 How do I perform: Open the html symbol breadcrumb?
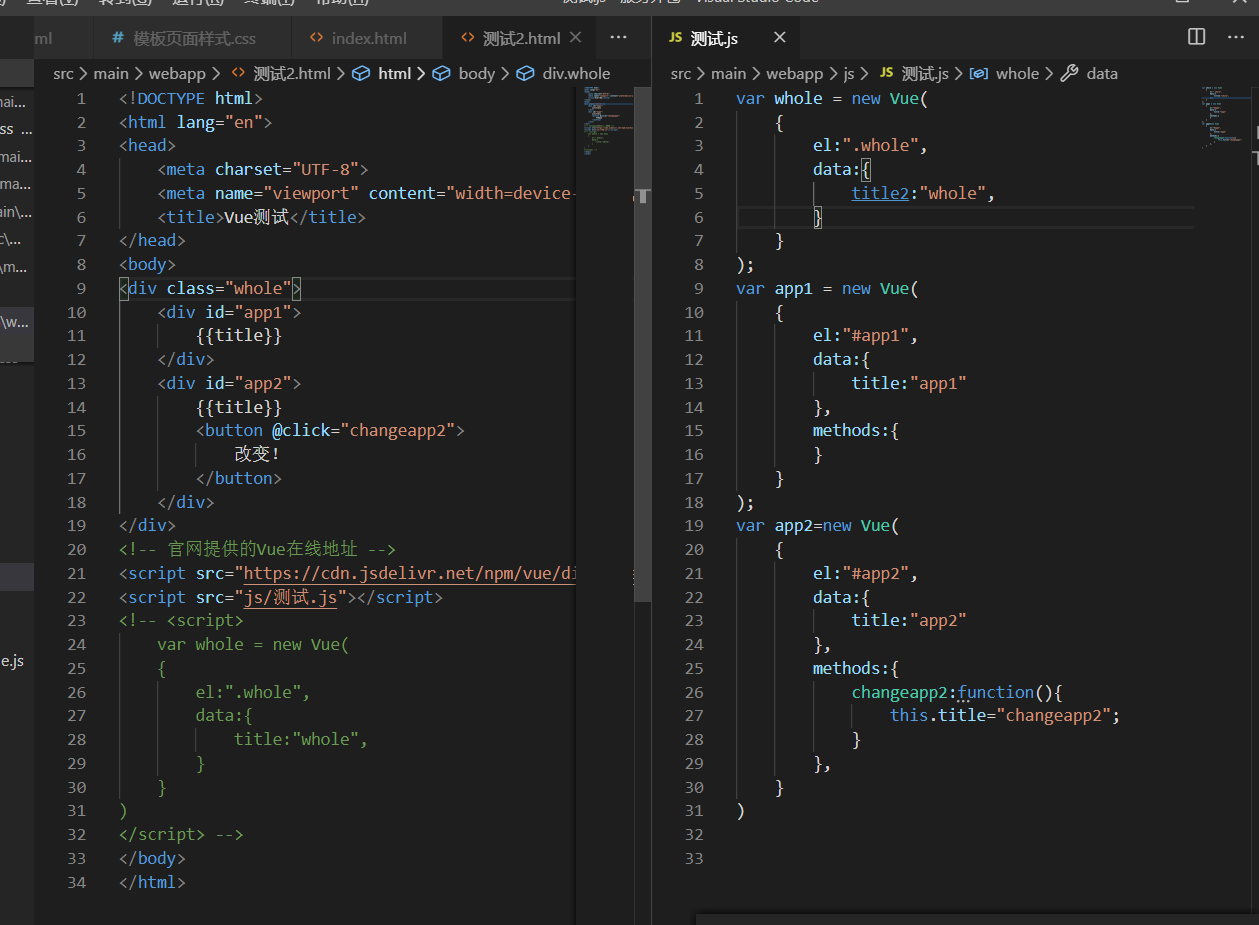382,73
